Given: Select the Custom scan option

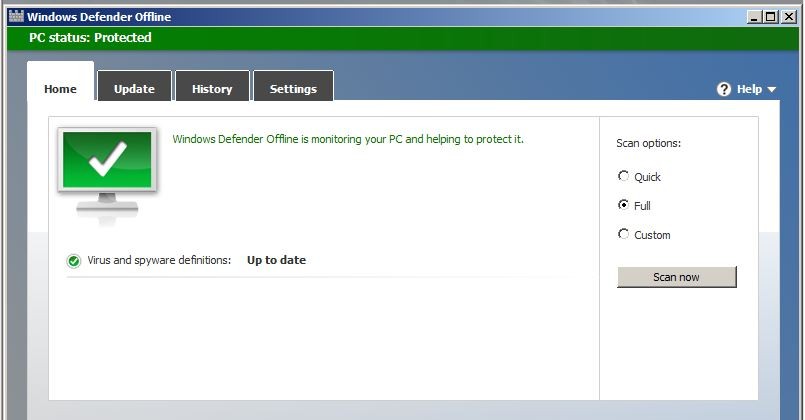Looking at the screenshot, I should (x=623, y=234).
